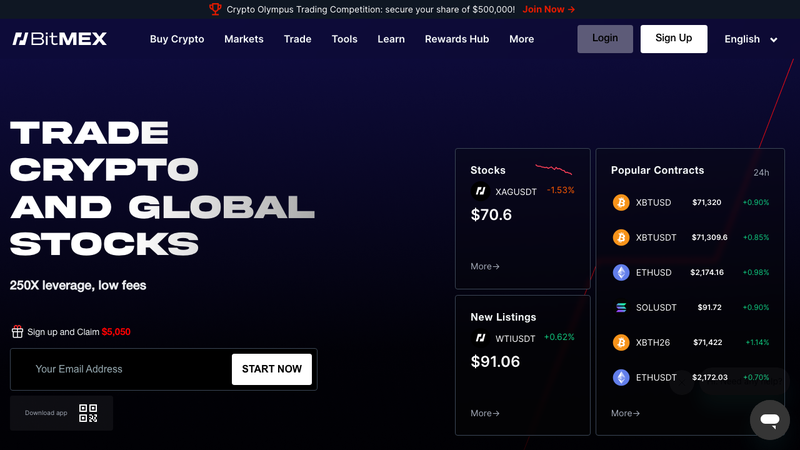The width and height of the screenshot is (800, 450).
Task: Open the More navigation menu
Action: (521, 39)
